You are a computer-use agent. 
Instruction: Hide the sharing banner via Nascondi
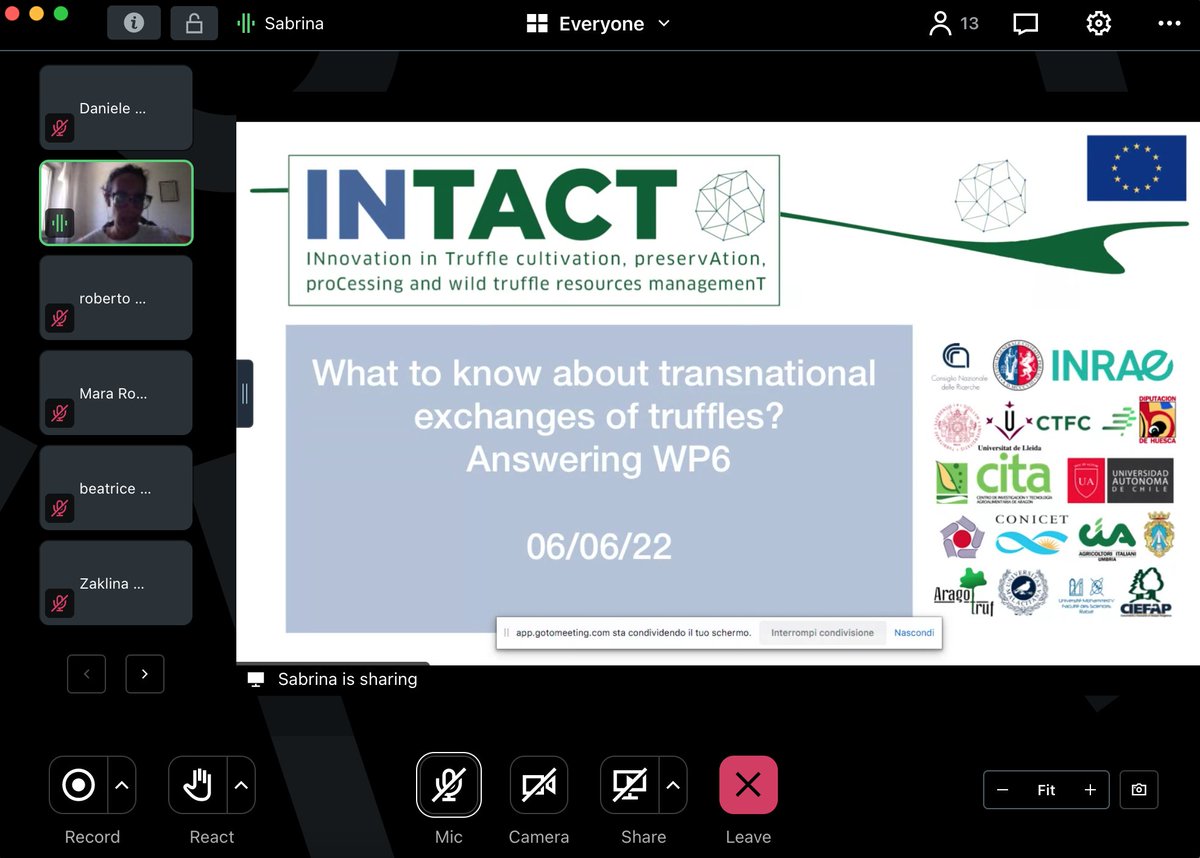click(913, 632)
